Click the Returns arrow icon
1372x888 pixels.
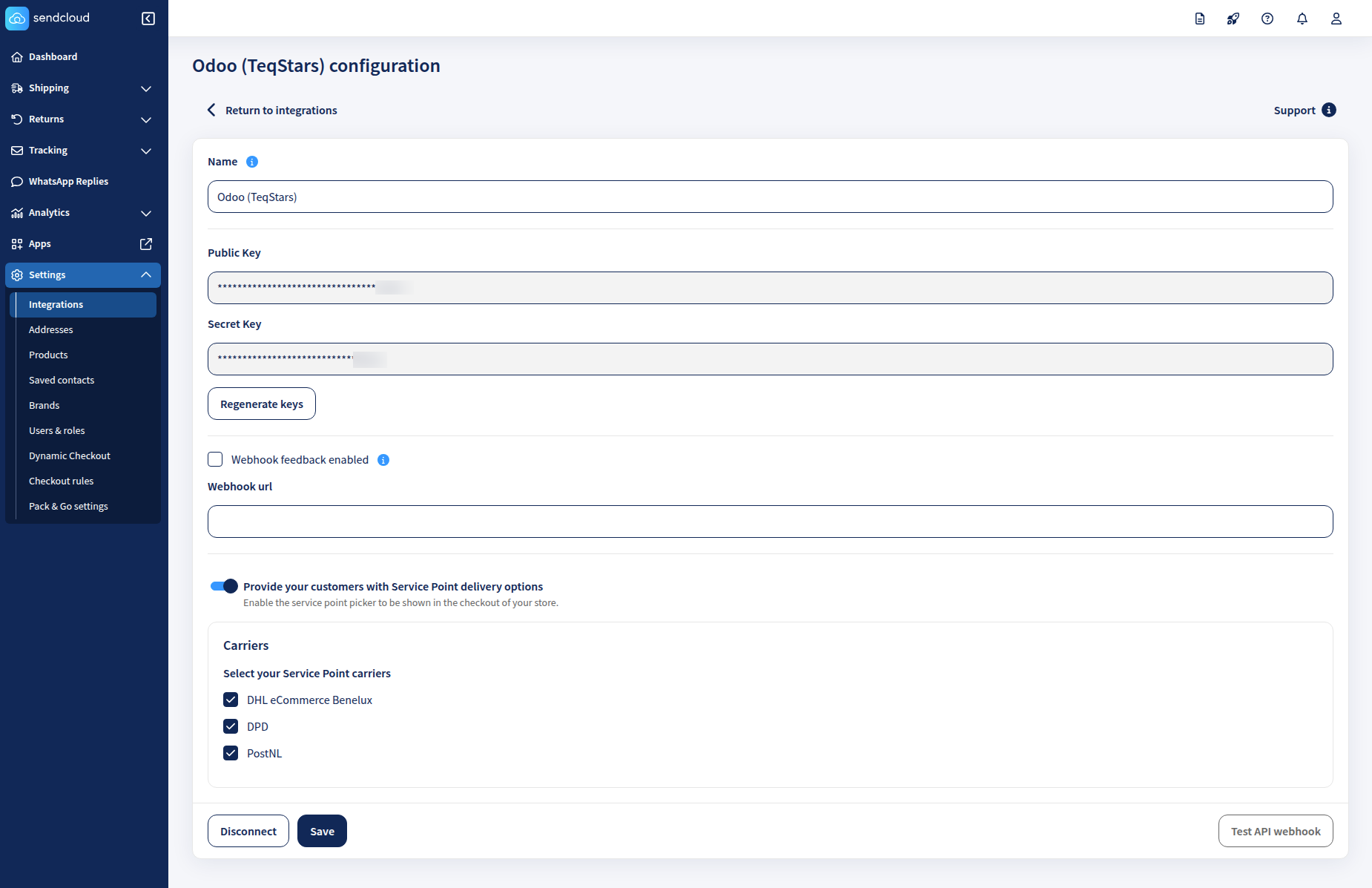17,119
